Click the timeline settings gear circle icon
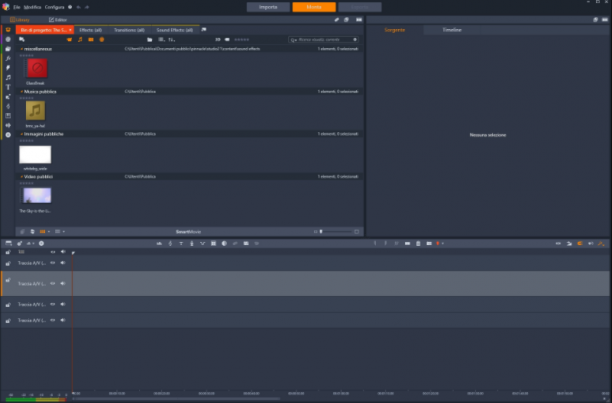612x403 pixels. [41, 243]
